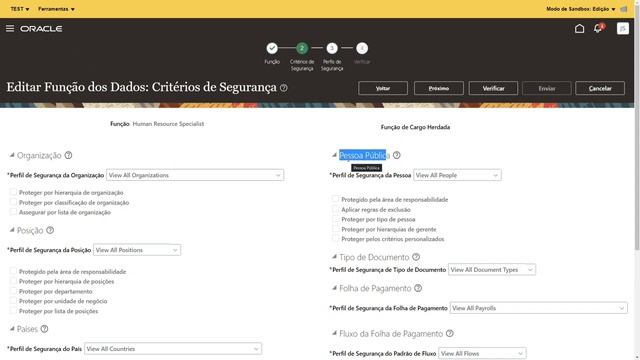Image resolution: width=640 pixels, height=360 pixels.
Task: Jump to step 4 Verificar circle
Action: (362, 48)
